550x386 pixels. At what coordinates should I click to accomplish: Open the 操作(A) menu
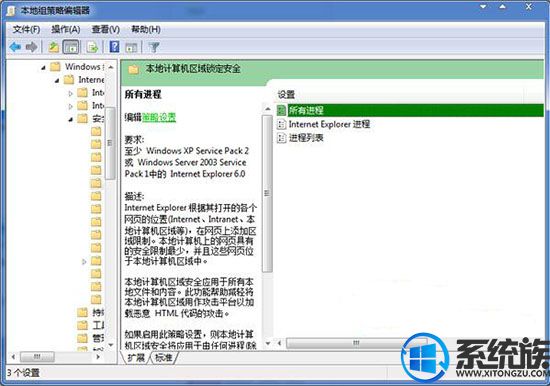pos(66,29)
